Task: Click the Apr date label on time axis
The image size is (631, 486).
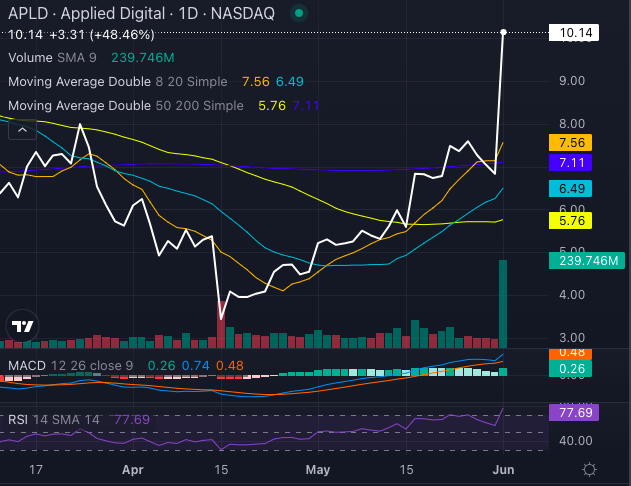Action: [x=133, y=470]
